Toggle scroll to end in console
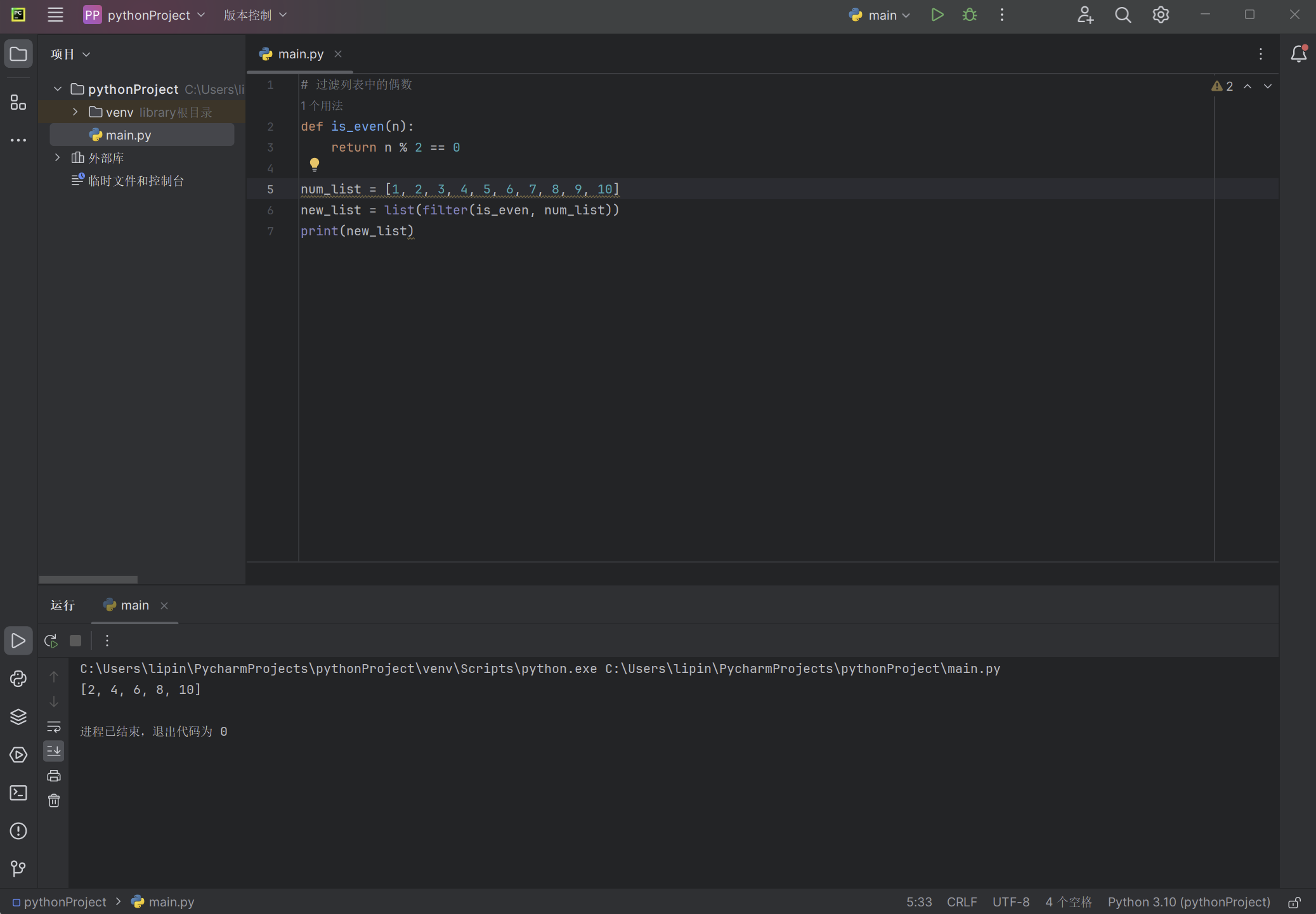1316x914 pixels. point(54,751)
